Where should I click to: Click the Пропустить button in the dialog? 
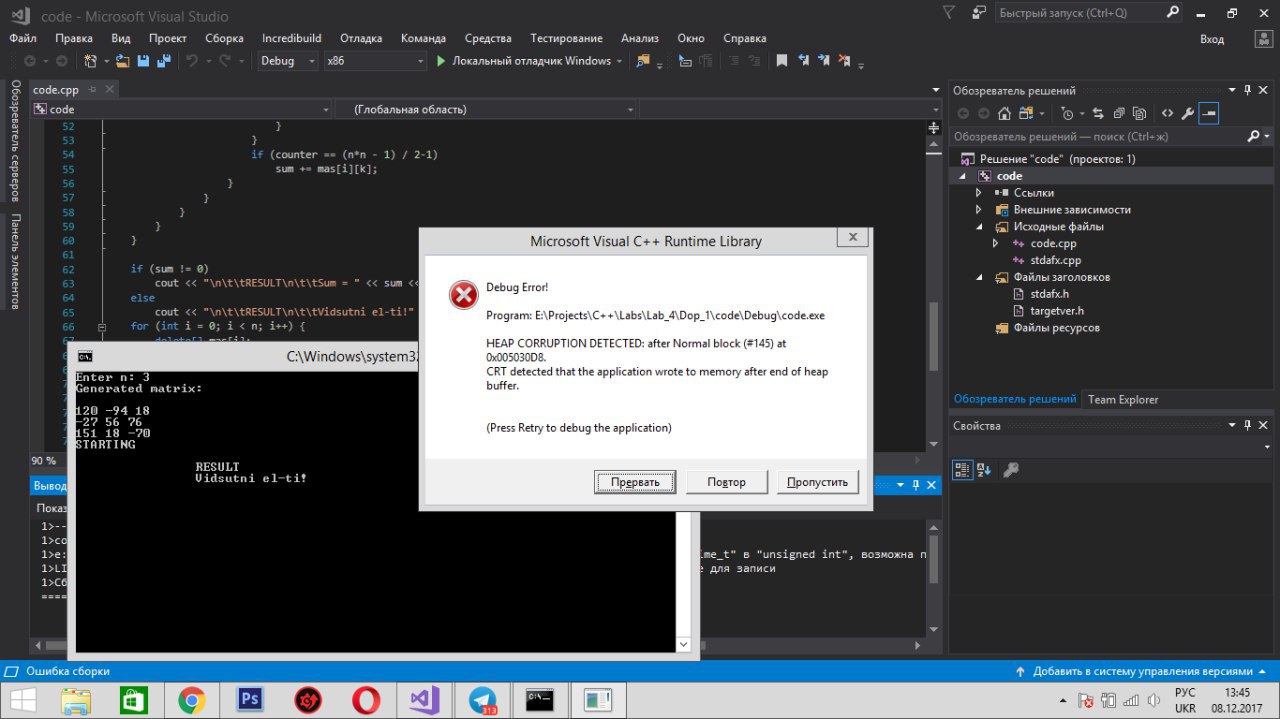(817, 482)
